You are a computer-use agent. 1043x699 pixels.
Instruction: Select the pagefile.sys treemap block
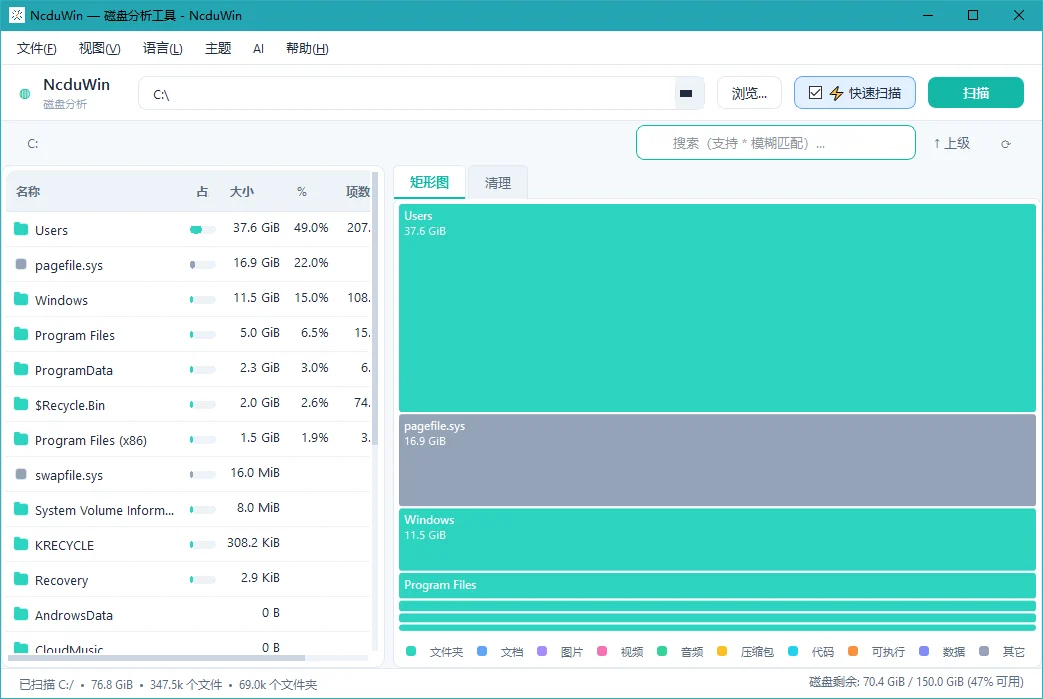(717, 460)
